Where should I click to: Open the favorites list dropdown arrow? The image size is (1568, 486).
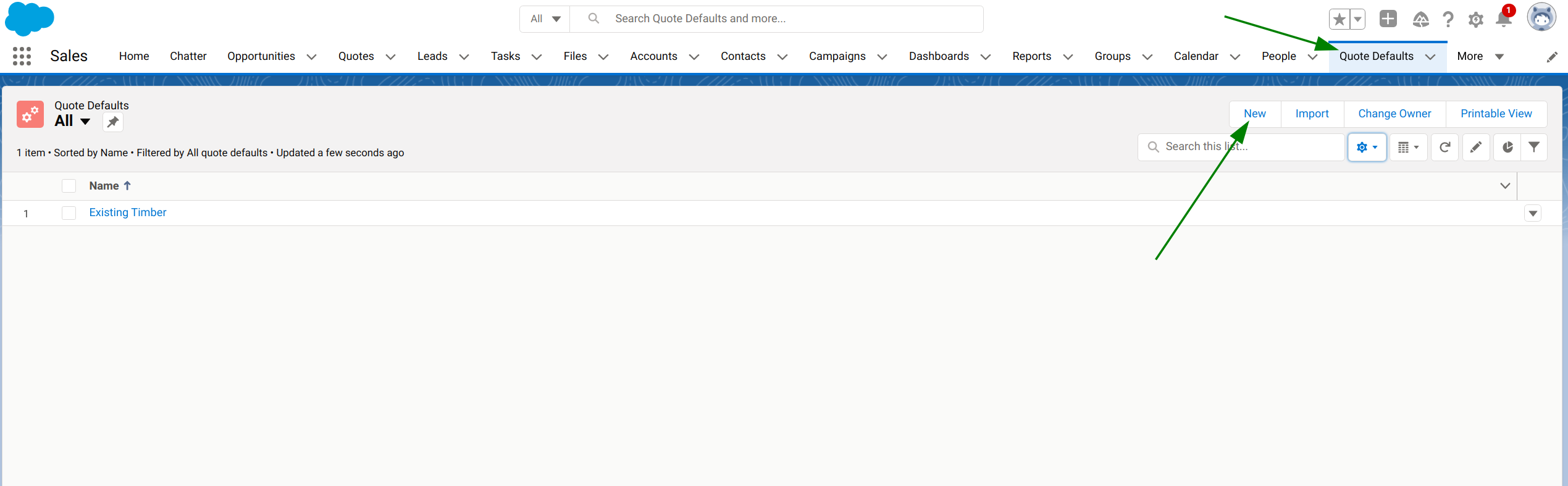point(1357,19)
